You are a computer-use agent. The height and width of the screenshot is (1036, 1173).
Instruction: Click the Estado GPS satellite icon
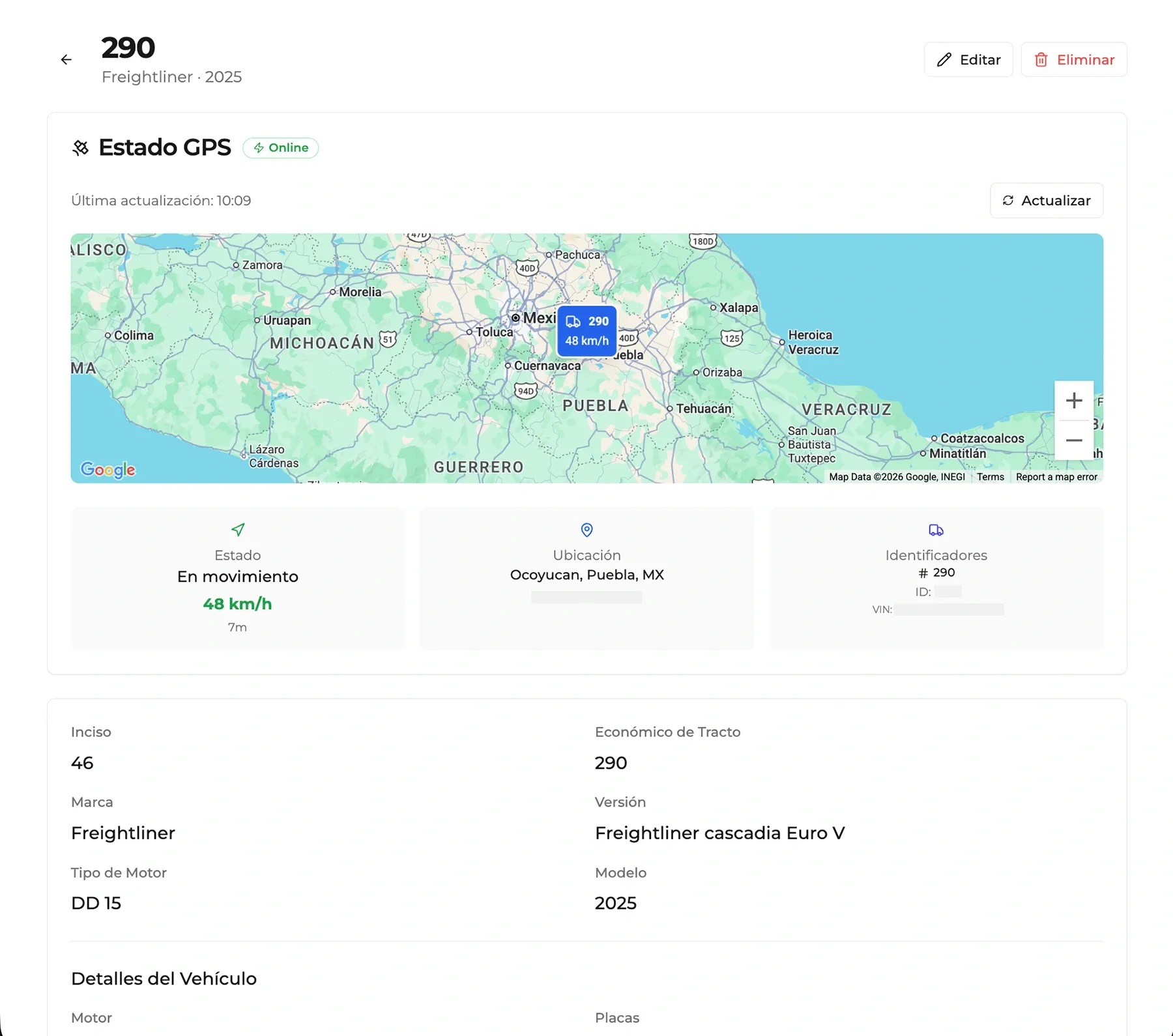[81, 148]
